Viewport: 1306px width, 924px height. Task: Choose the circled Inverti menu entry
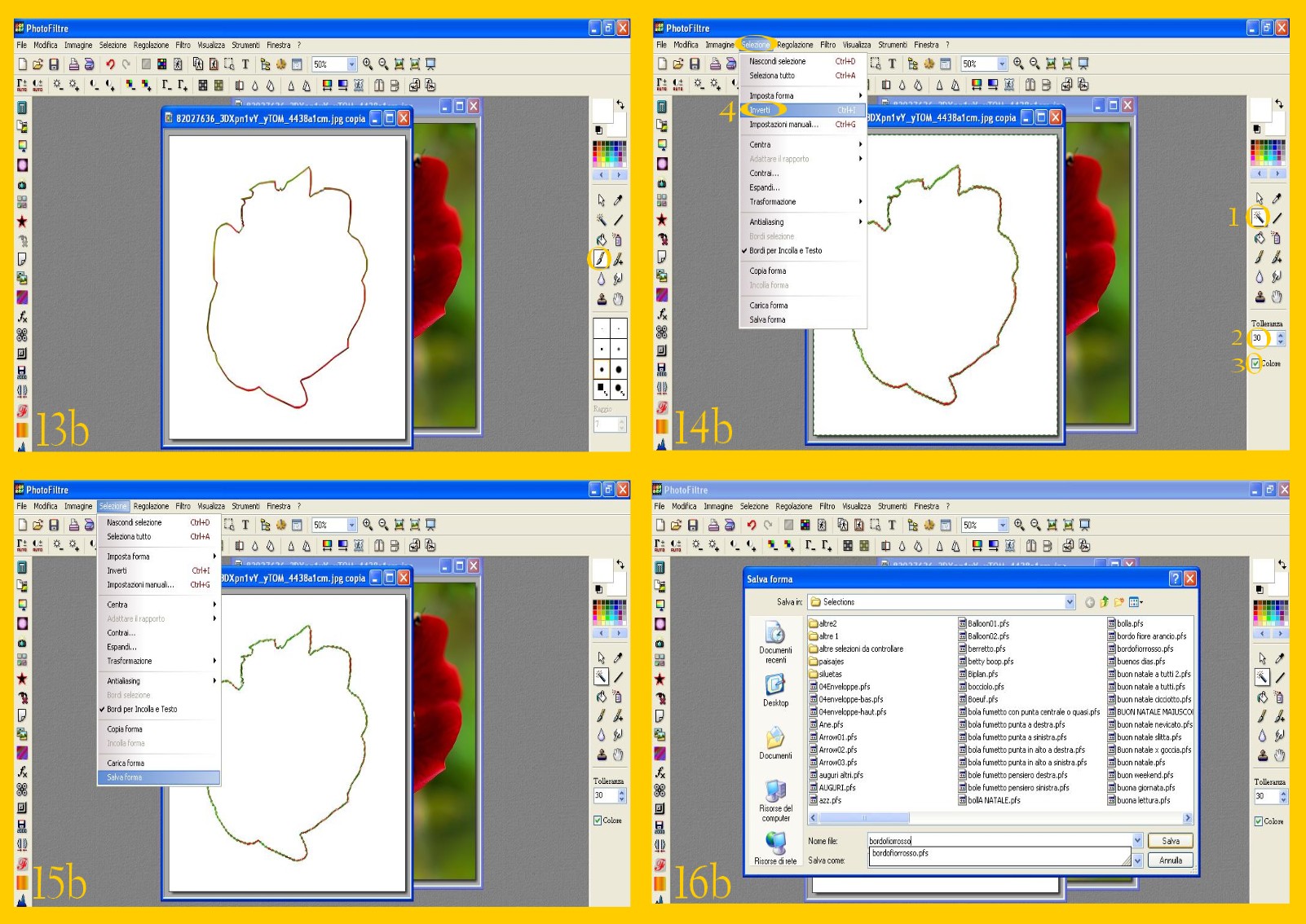coord(760,110)
